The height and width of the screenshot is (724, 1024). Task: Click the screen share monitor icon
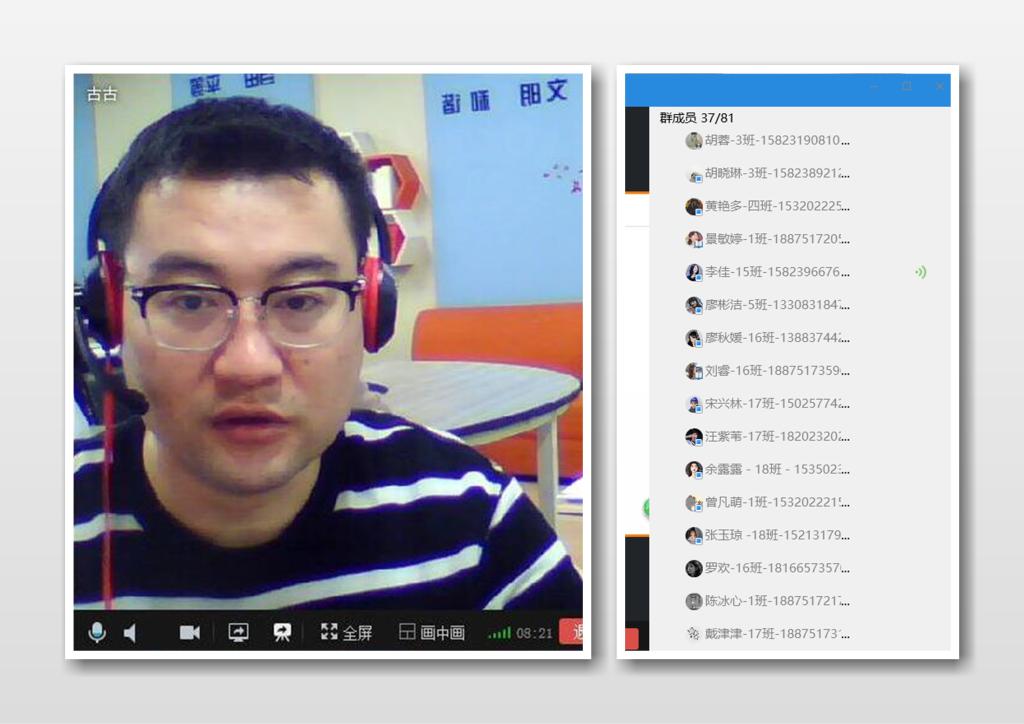point(238,633)
